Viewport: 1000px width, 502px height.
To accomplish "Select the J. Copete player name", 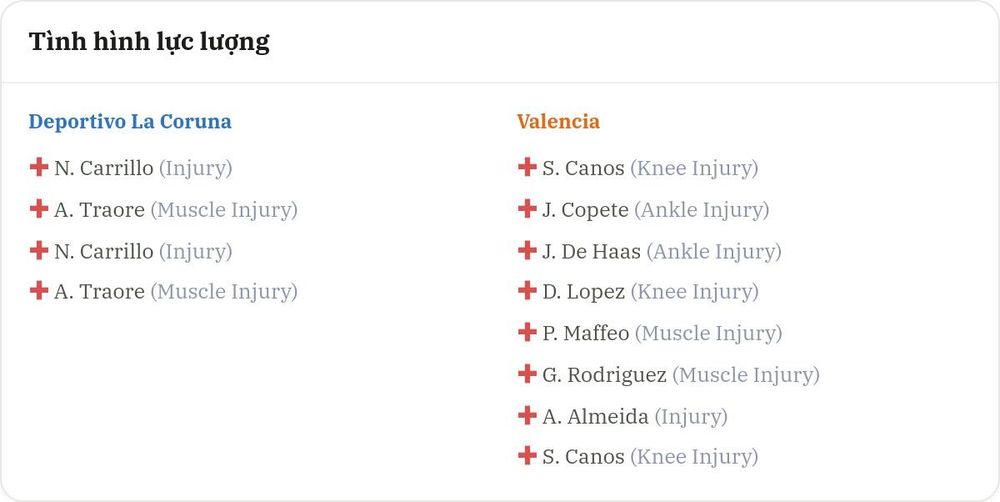I will 585,210.
